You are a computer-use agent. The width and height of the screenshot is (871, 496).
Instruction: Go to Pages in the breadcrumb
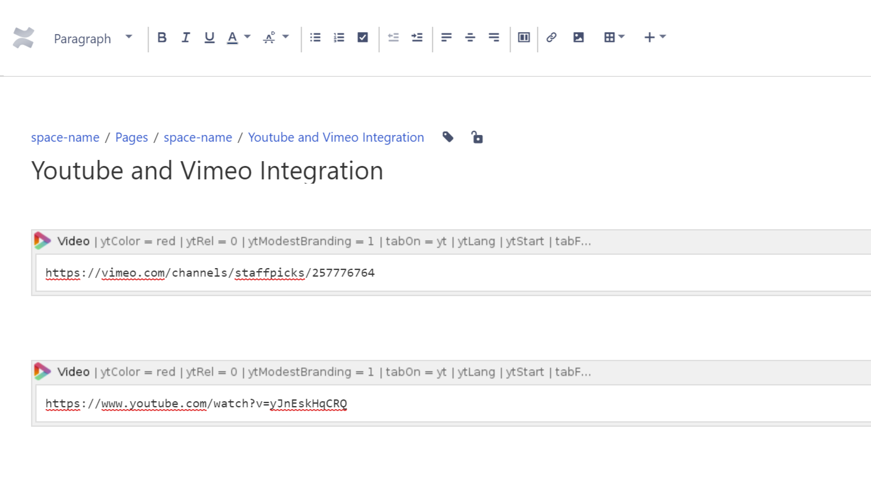pyautogui.click(x=131, y=137)
